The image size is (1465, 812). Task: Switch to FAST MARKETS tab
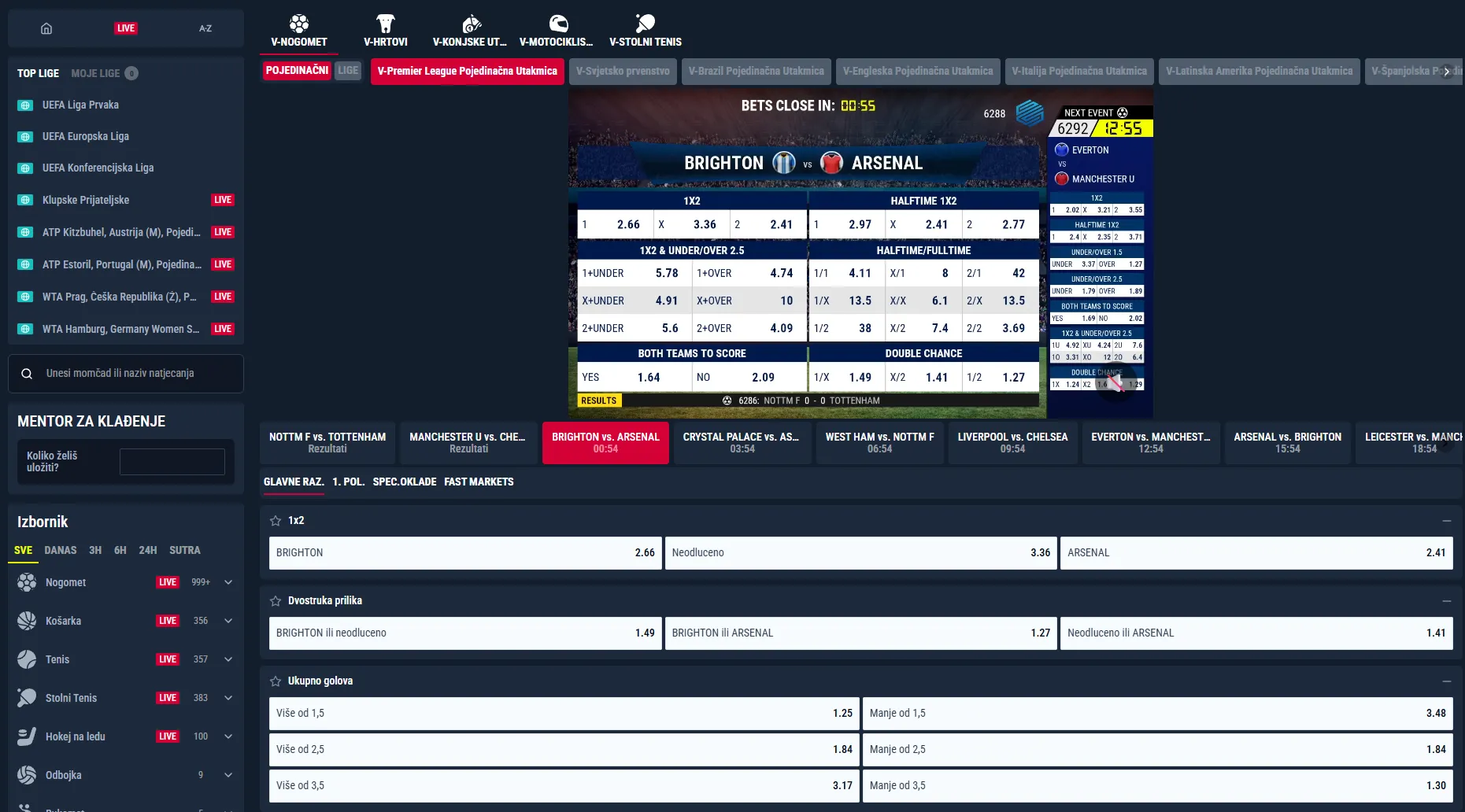click(x=479, y=482)
